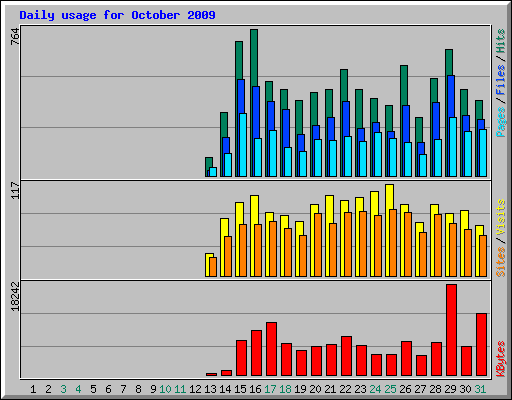
Task: Click day label 27 on the axis
Action: (x=420, y=389)
